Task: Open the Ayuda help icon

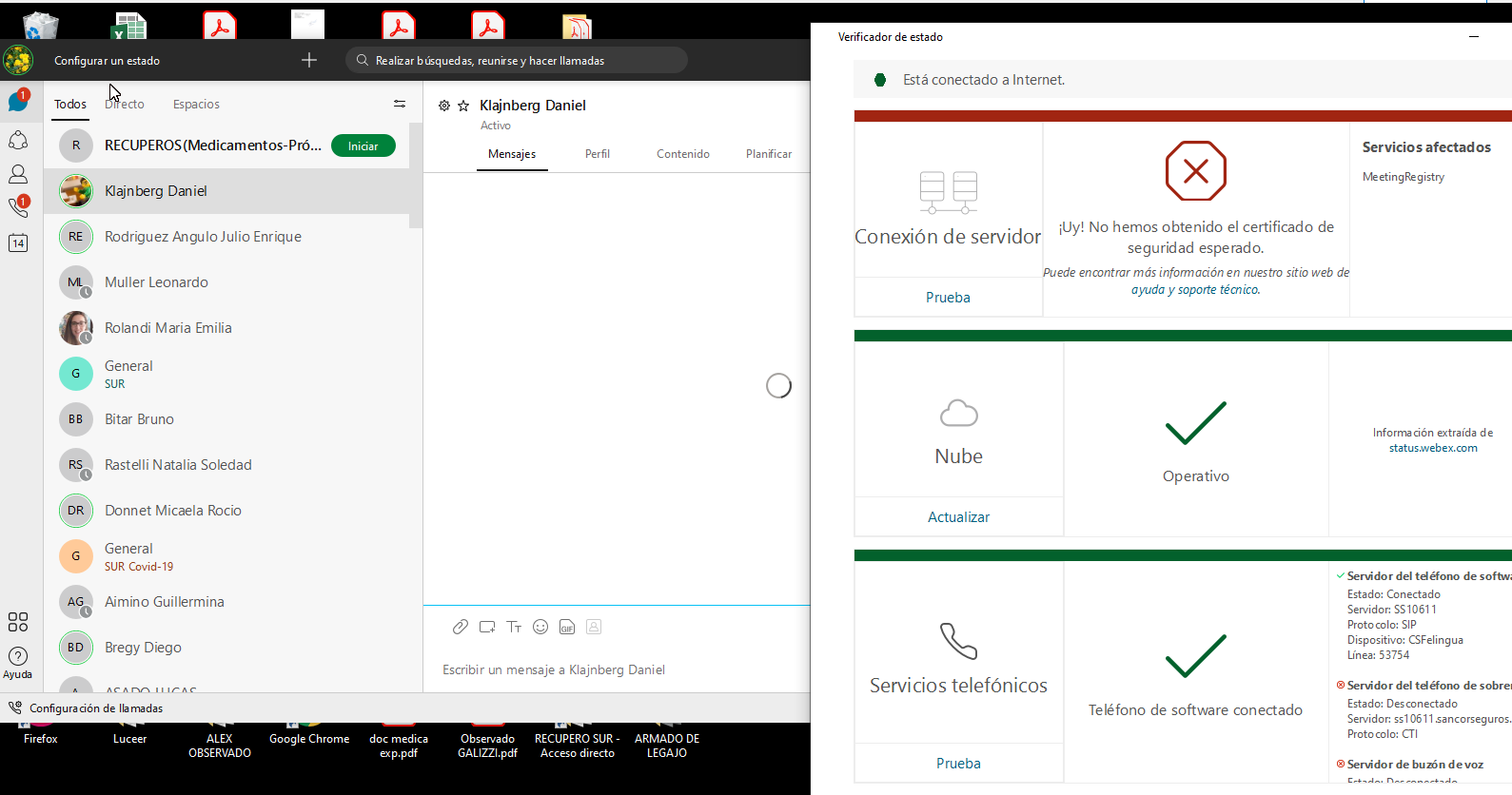Action: point(18,662)
